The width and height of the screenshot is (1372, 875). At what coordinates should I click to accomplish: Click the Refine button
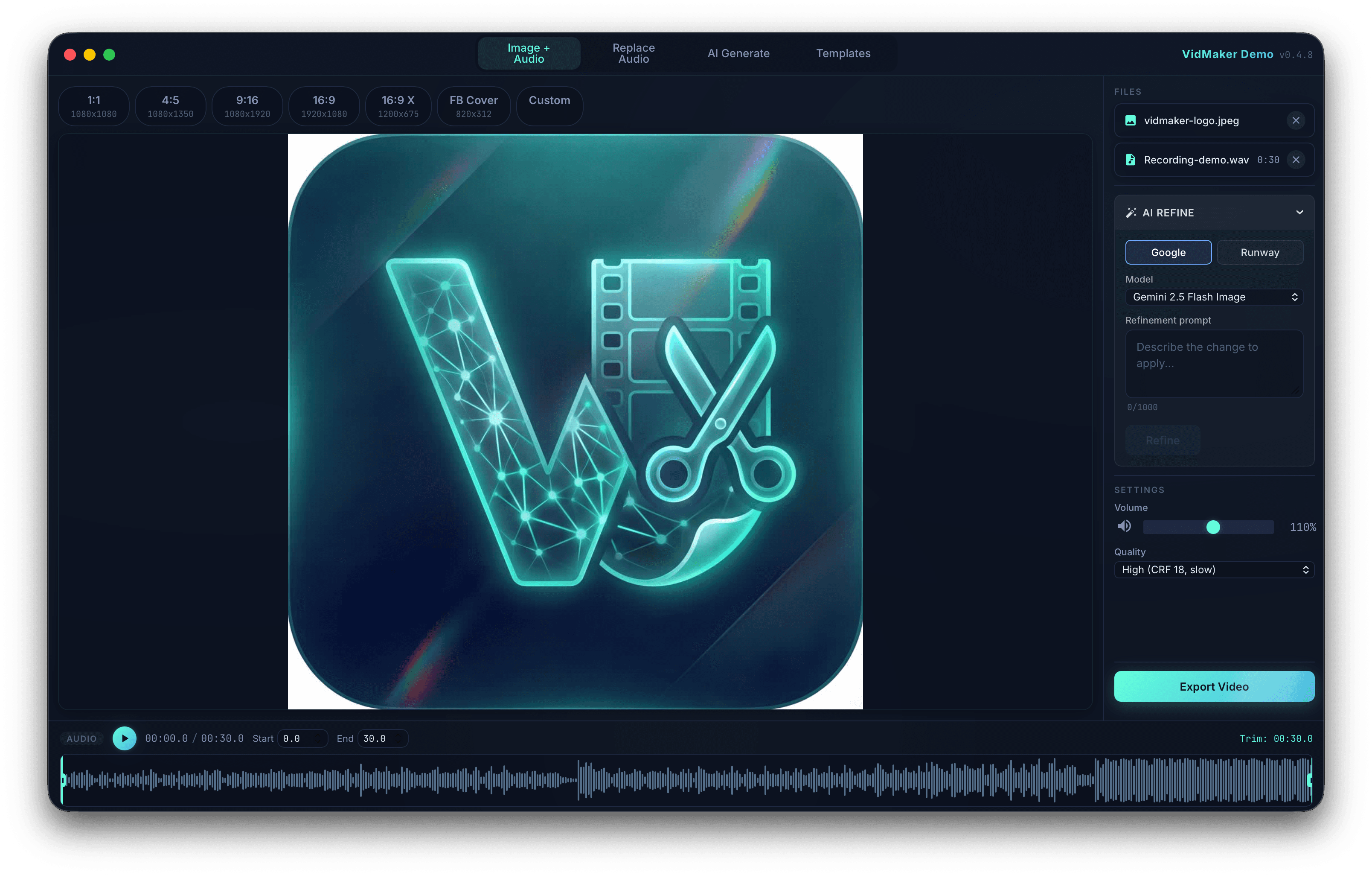[x=1163, y=440]
